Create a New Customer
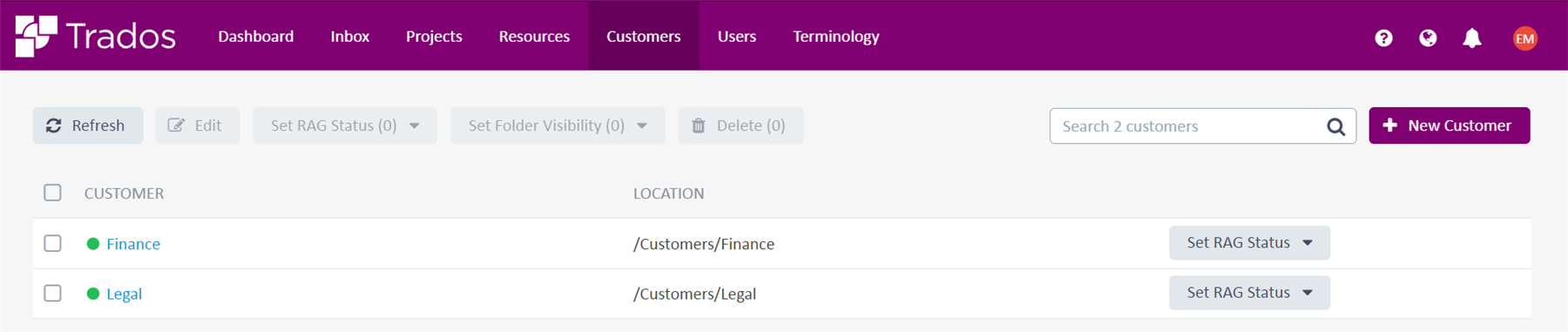The height and width of the screenshot is (332, 1568). [1450, 125]
